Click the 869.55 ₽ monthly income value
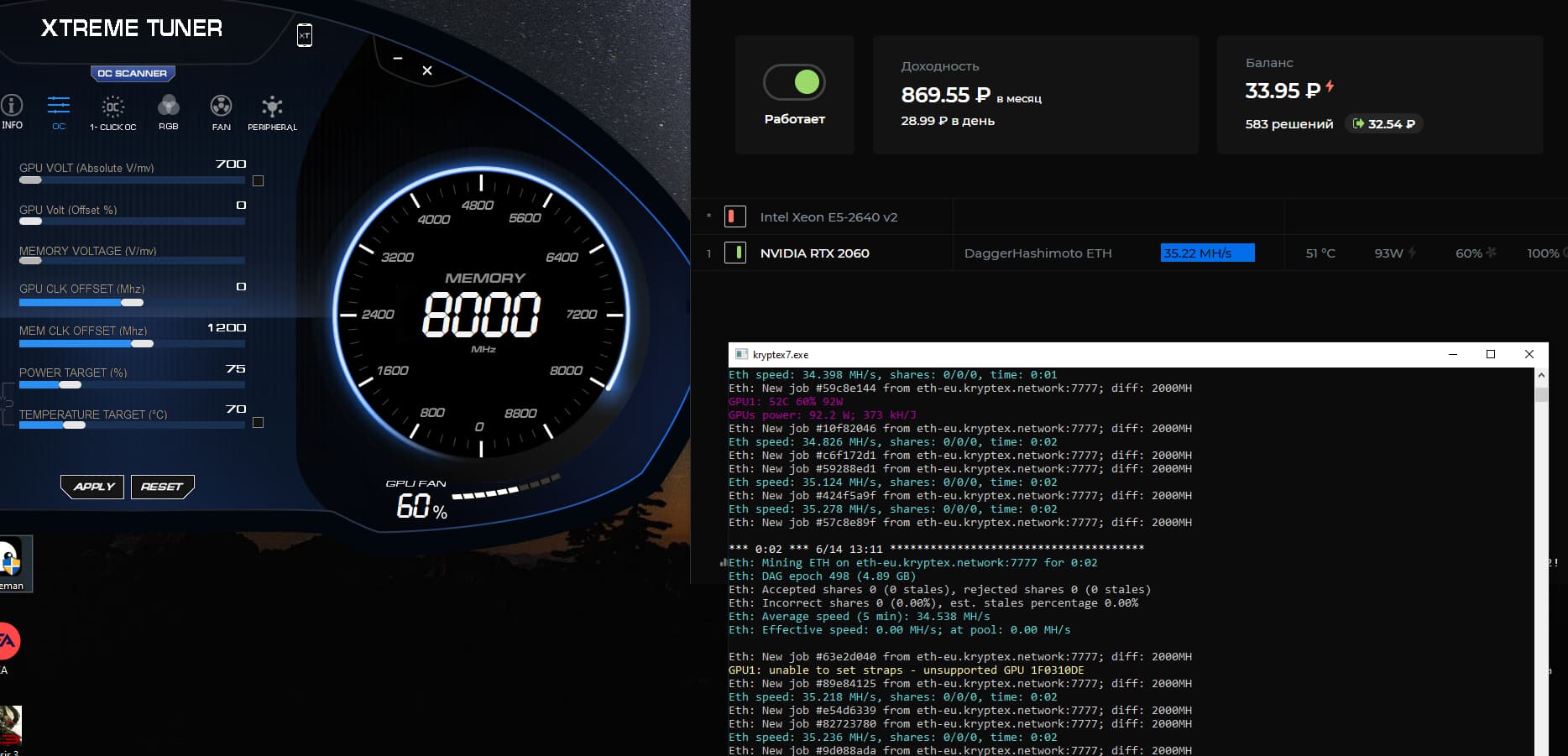Image resolution: width=1568 pixels, height=756 pixels. pos(946,95)
